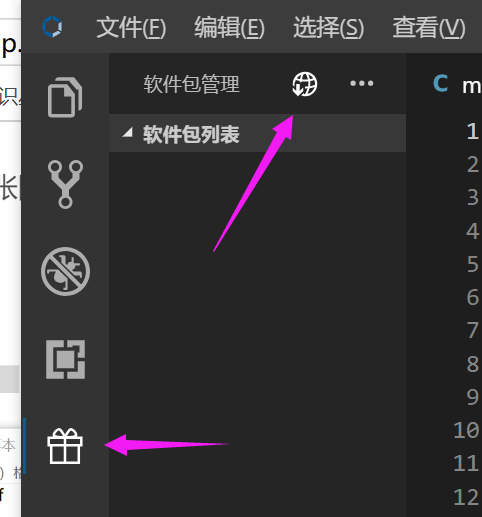Switch to the C file editor tab
482x517 pixels.
[457, 85]
